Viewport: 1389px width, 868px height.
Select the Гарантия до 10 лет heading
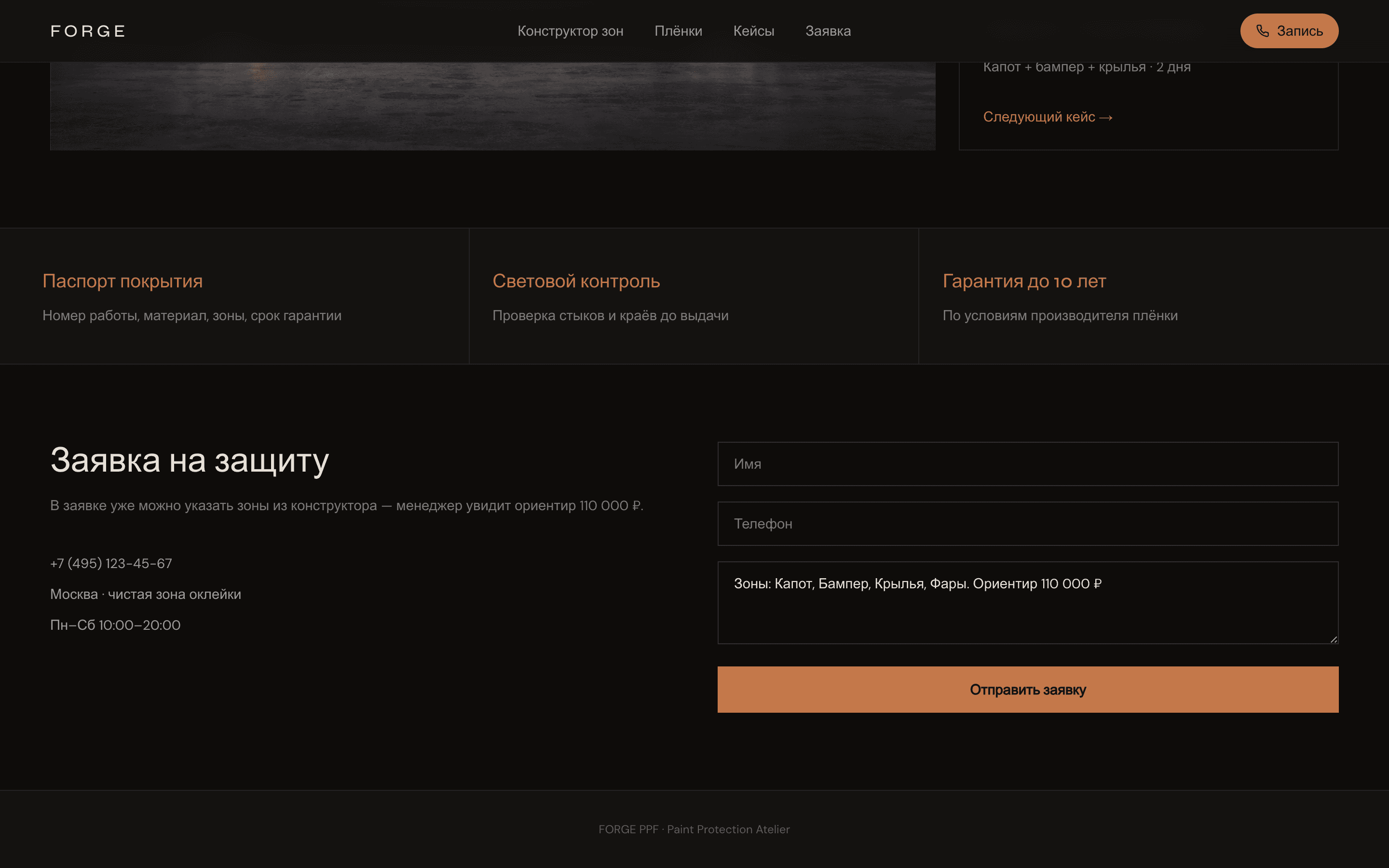point(1024,281)
